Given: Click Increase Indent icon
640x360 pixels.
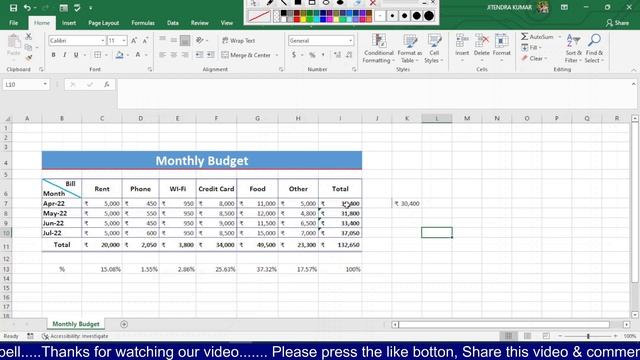Looking at the screenshot, I should pyautogui.click(x=211, y=55).
